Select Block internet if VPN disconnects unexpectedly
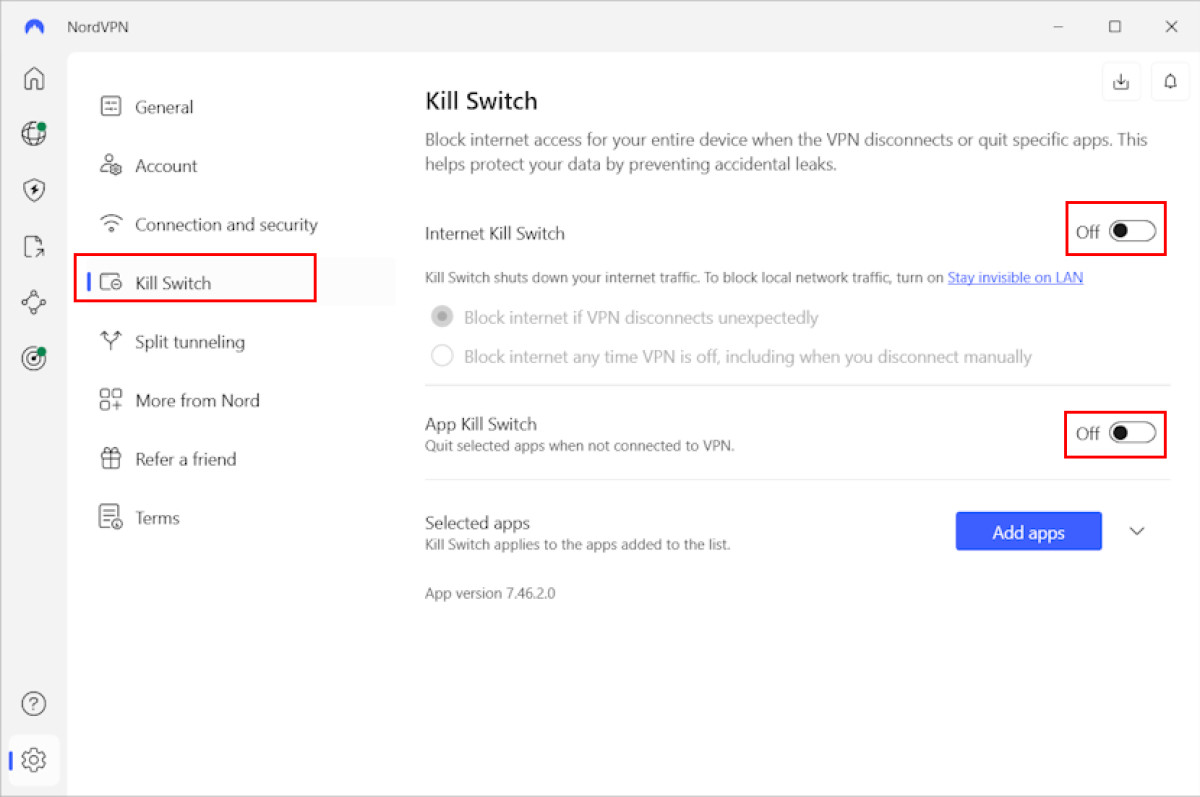Viewport: 1200px width, 797px height. [x=441, y=317]
